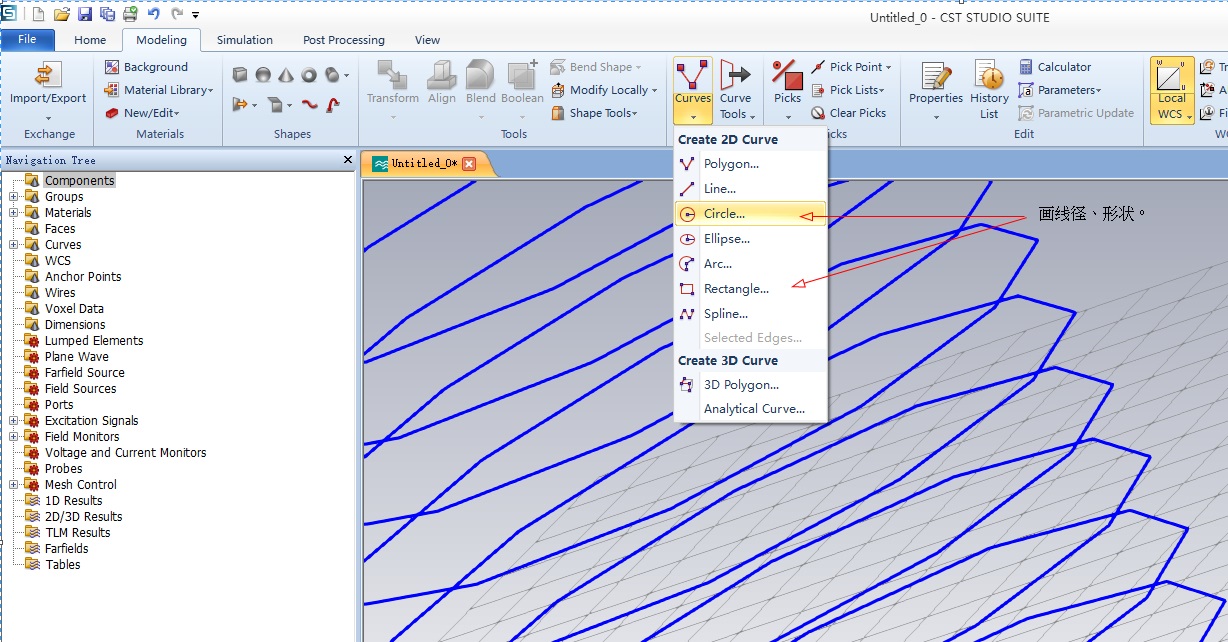Create a torus shape
Image resolution: width=1228 pixels, height=642 pixels.
[309, 75]
